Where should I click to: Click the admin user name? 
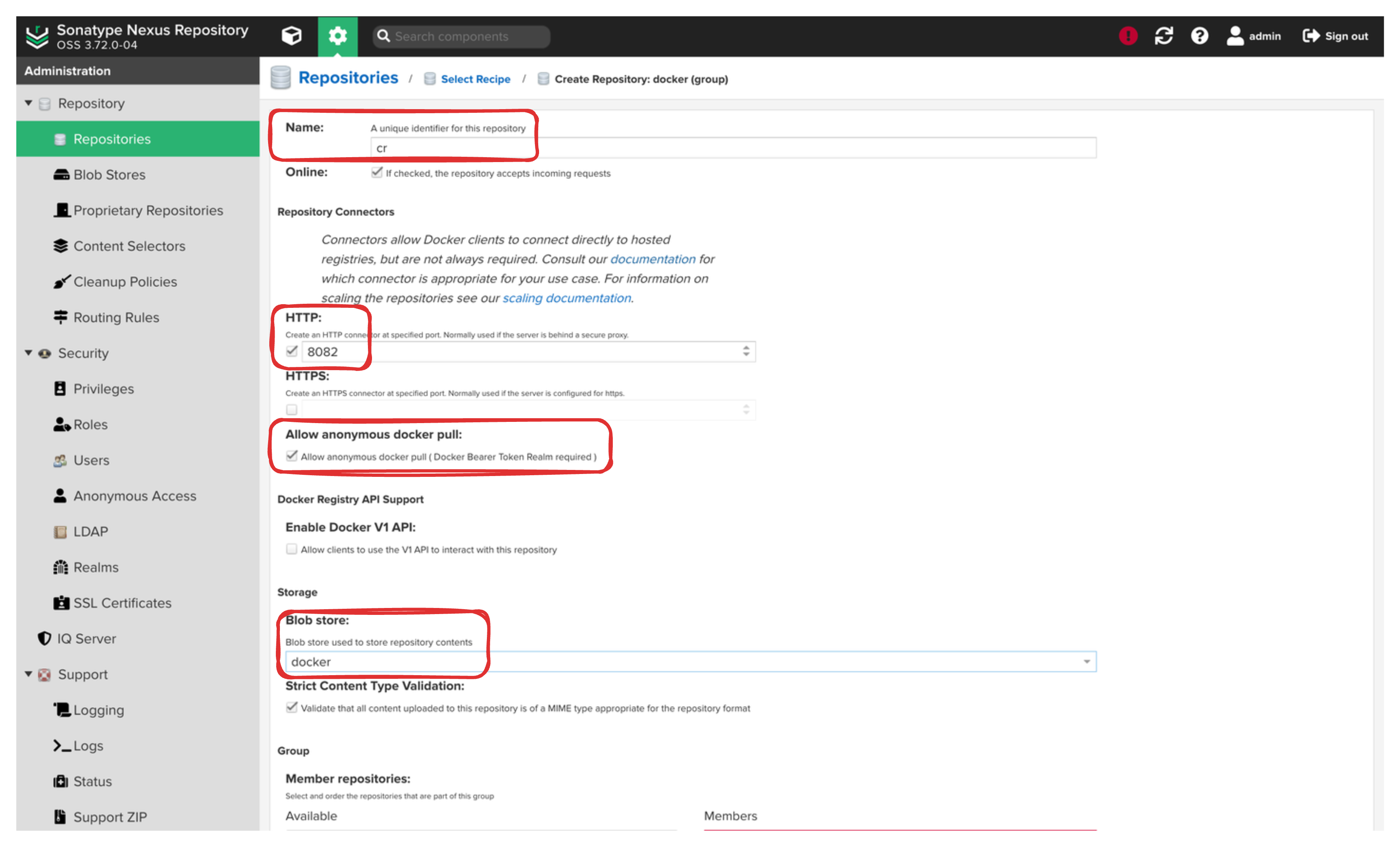click(x=1265, y=36)
